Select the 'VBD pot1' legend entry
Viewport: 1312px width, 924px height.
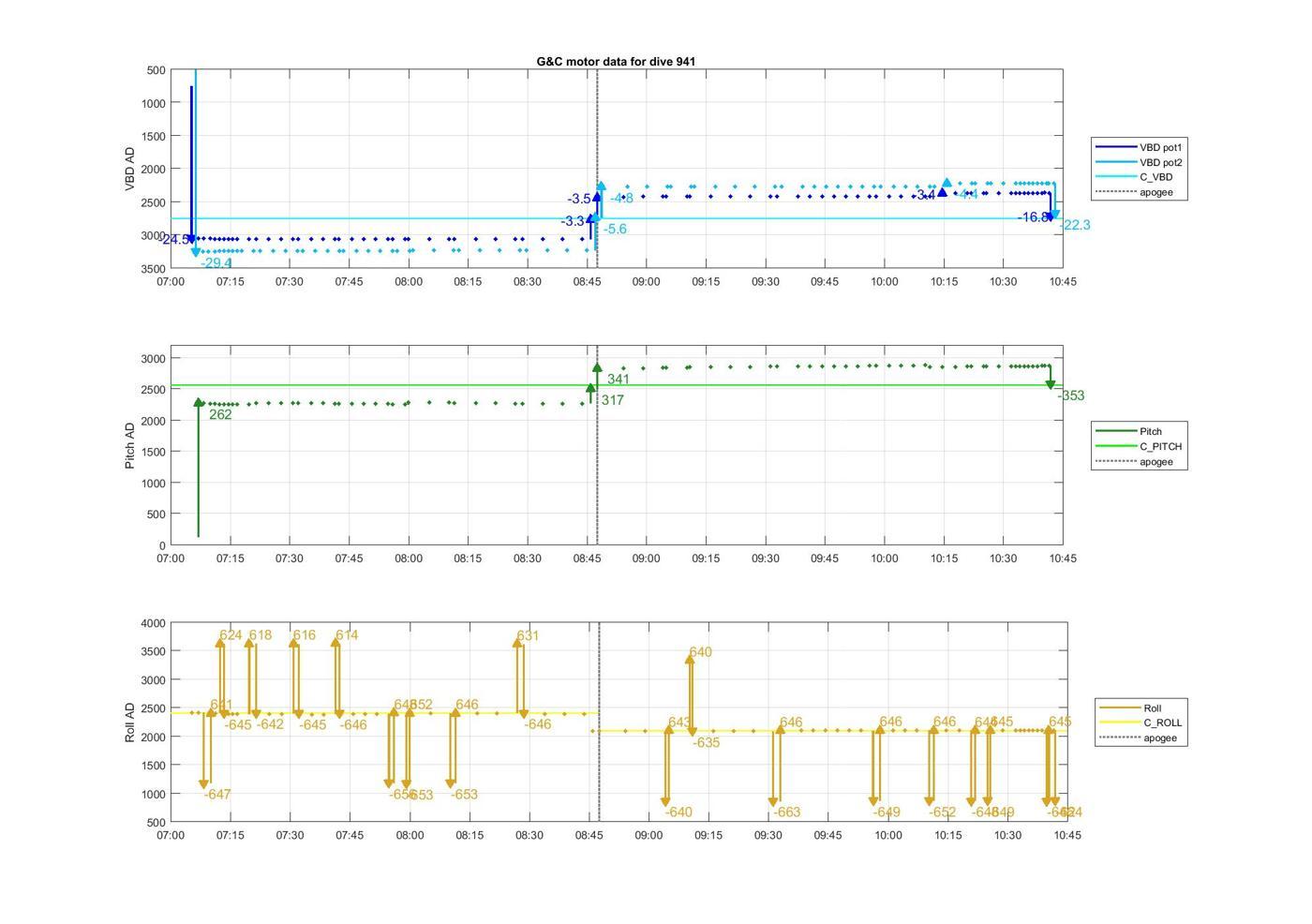[x=1141, y=147]
